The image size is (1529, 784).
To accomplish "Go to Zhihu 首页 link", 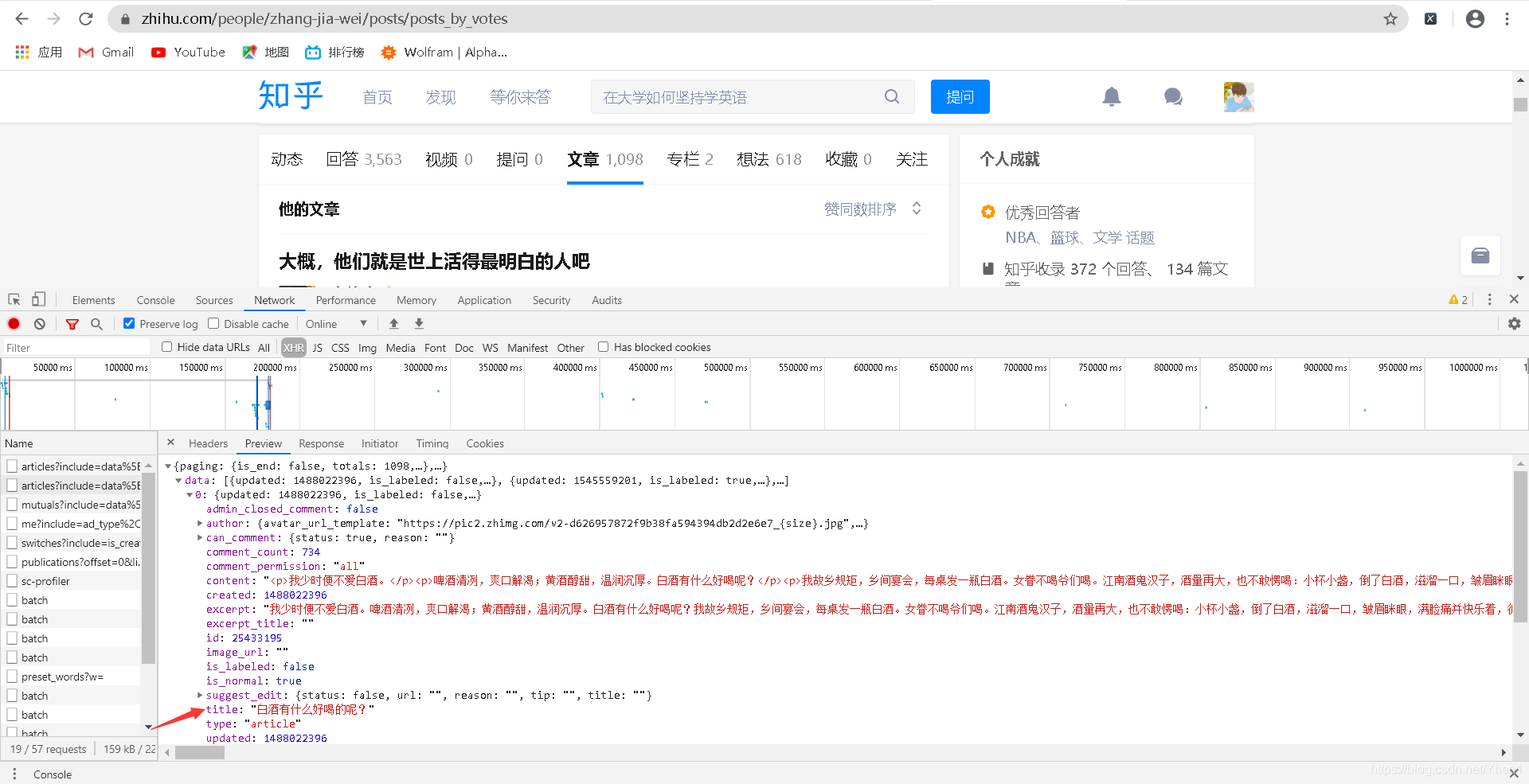I will click(x=377, y=97).
